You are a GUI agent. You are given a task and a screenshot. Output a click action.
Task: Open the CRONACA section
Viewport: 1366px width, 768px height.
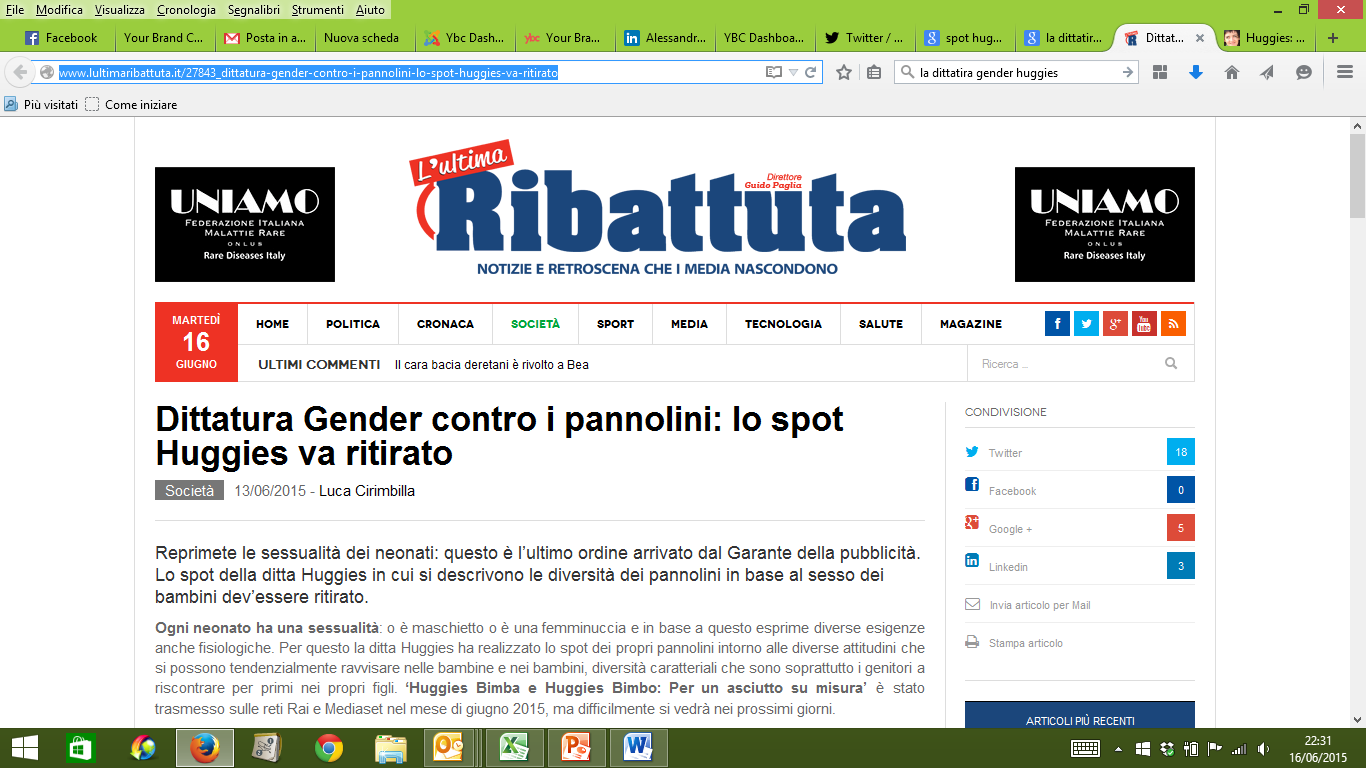coord(446,324)
